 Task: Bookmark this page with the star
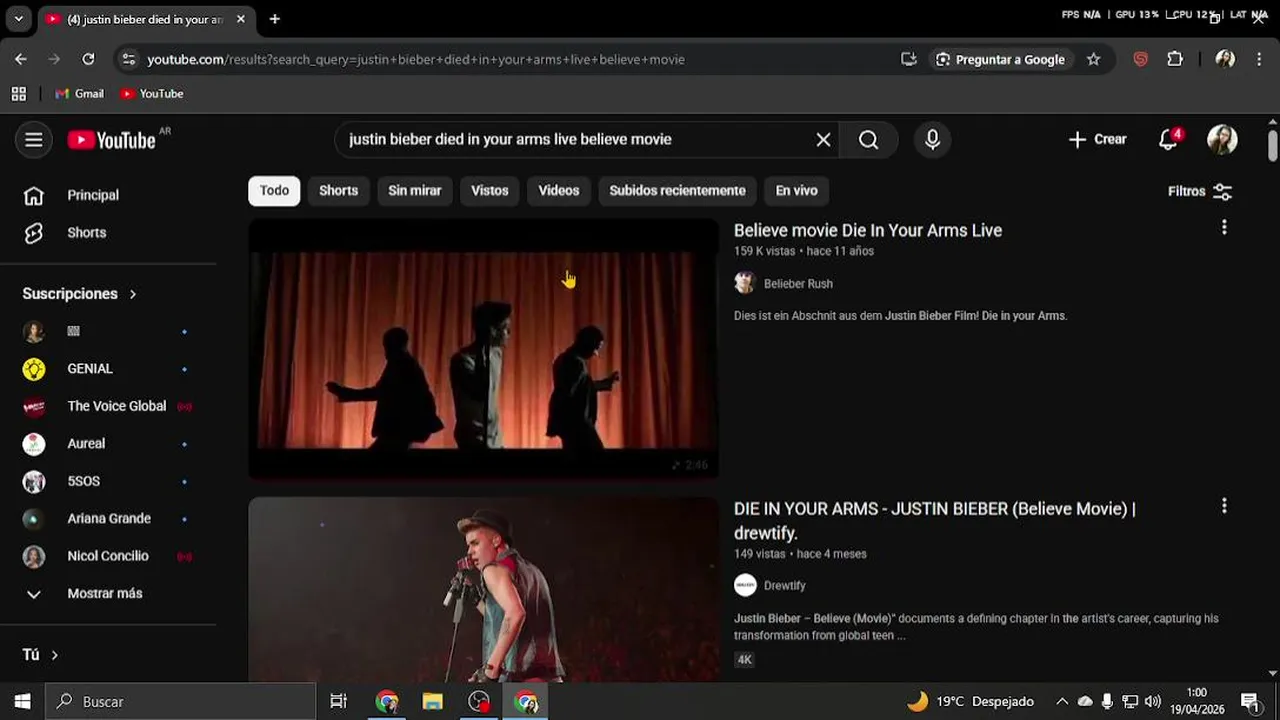(x=1093, y=60)
